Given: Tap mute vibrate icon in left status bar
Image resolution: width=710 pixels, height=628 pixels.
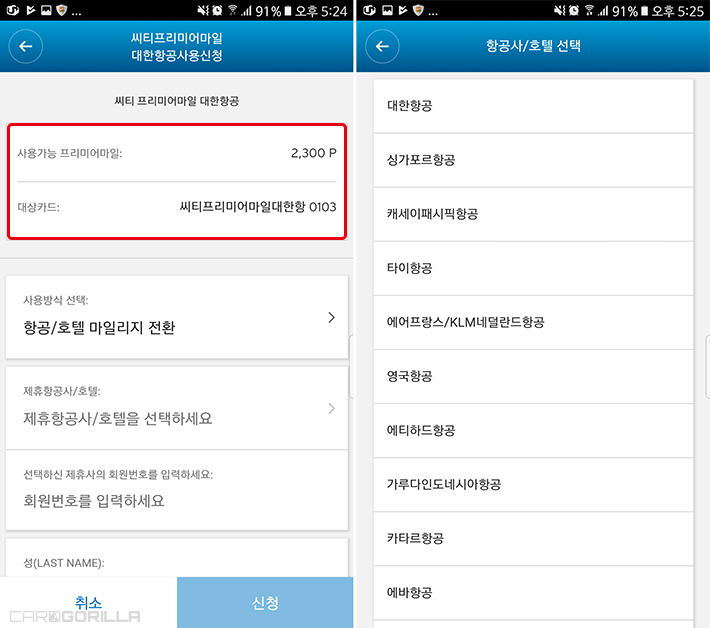Looking at the screenshot, I should tap(202, 10).
